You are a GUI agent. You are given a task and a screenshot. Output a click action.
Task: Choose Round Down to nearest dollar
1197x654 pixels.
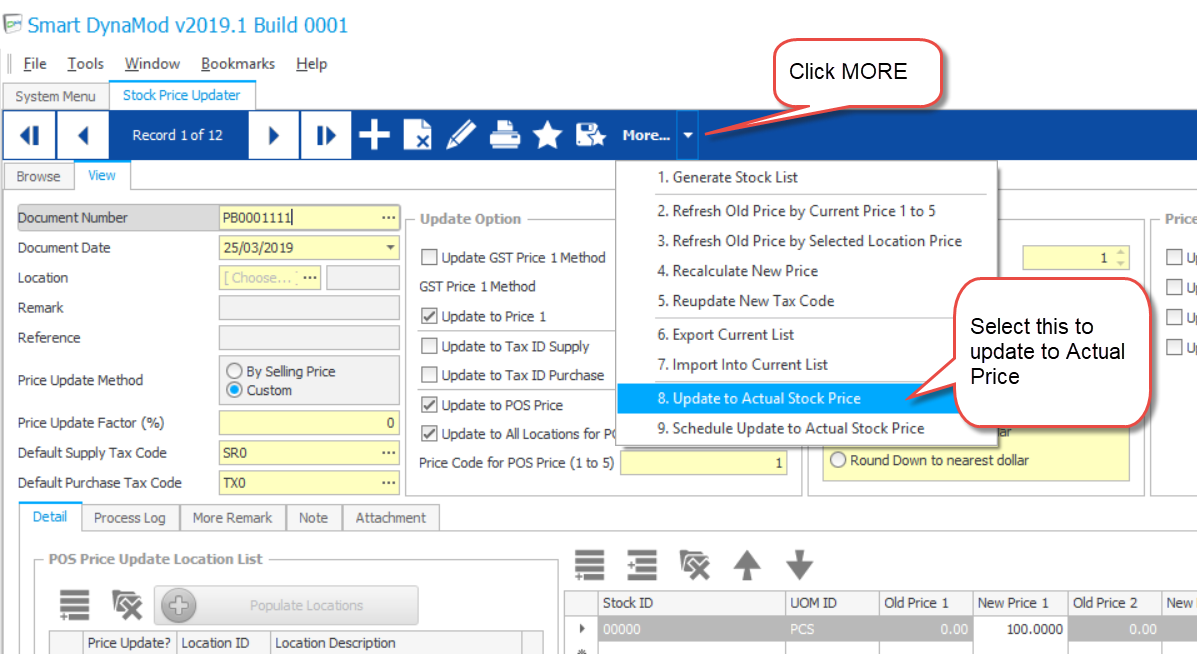(x=838, y=460)
